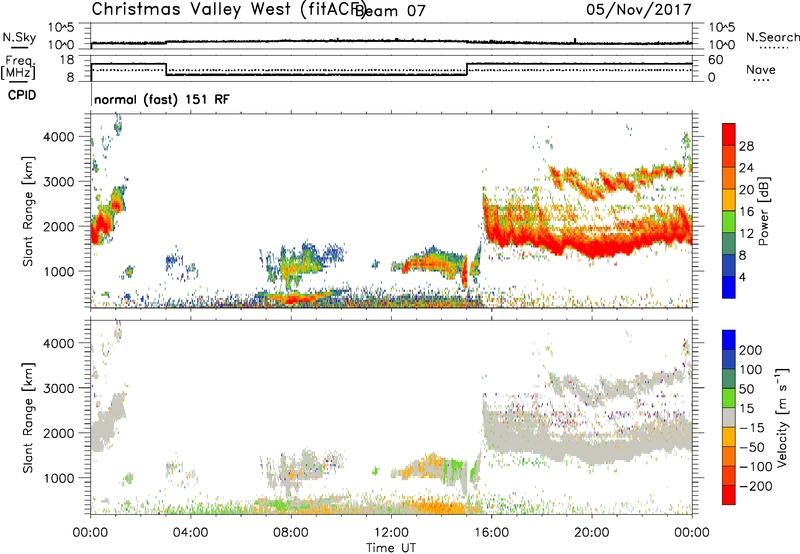Click the 'Beam 07' label
800x554 pixels.
390,11
